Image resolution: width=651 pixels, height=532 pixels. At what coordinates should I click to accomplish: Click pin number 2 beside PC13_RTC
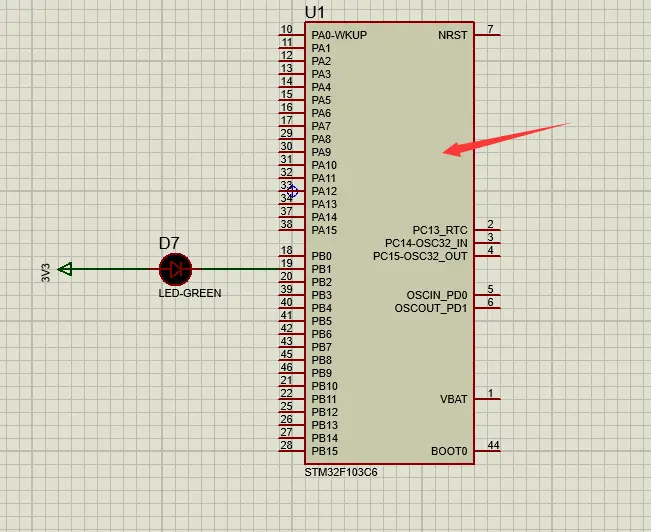tap(490, 224)
